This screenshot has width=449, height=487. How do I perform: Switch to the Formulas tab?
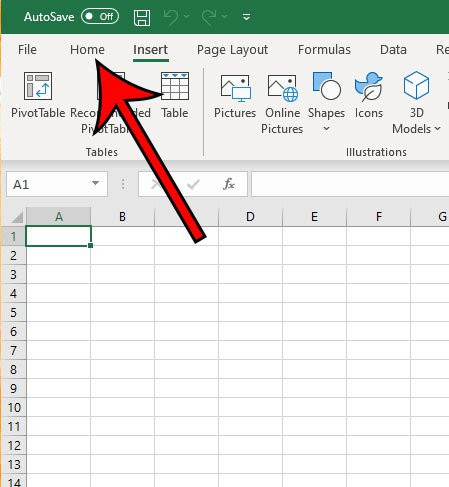(324, 50)
